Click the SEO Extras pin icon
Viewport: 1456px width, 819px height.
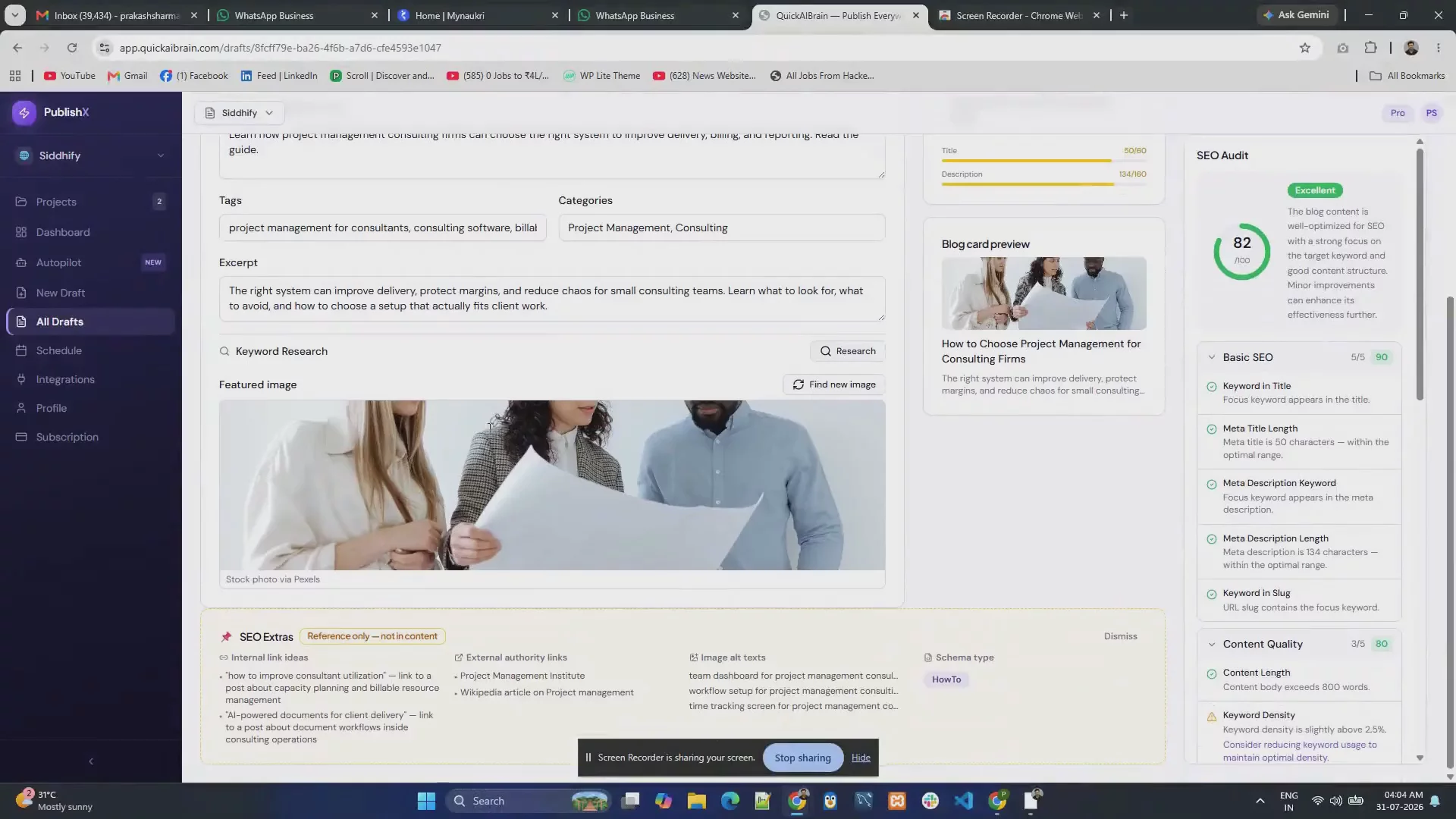coord(226,637)
